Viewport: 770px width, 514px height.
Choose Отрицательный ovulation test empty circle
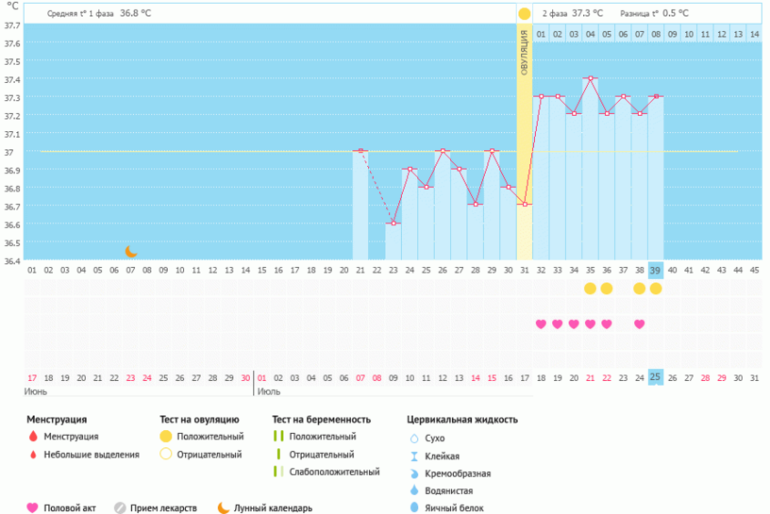click(166, 455)
